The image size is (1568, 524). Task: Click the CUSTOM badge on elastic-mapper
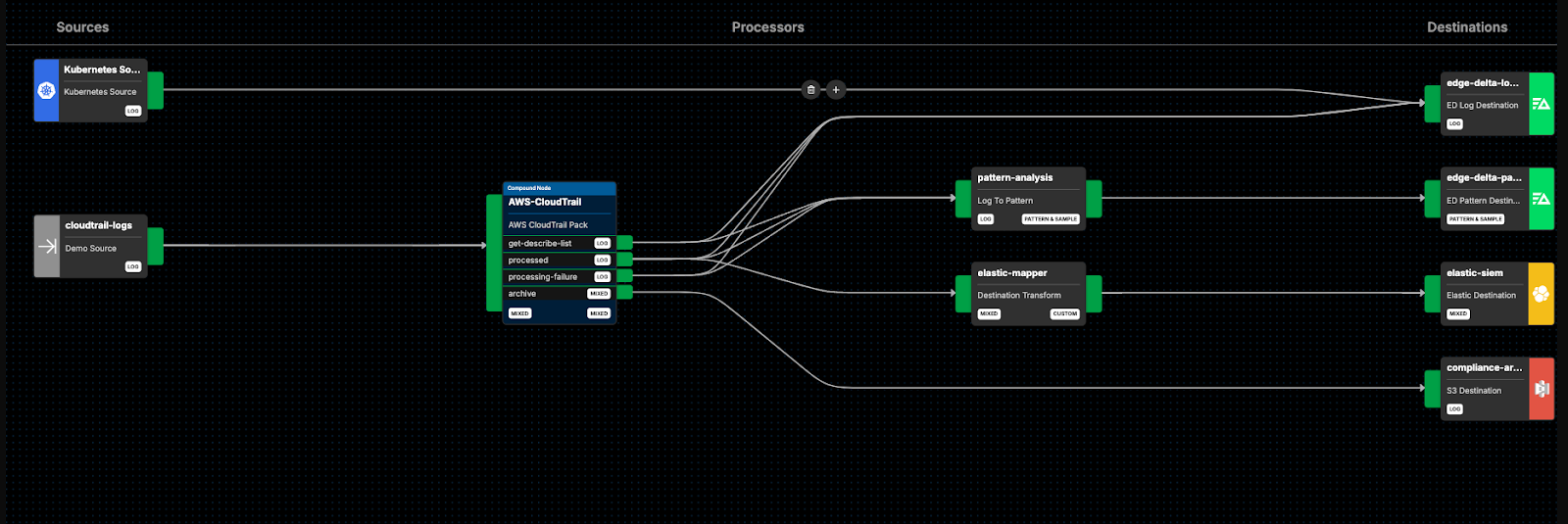point(1064,314)
